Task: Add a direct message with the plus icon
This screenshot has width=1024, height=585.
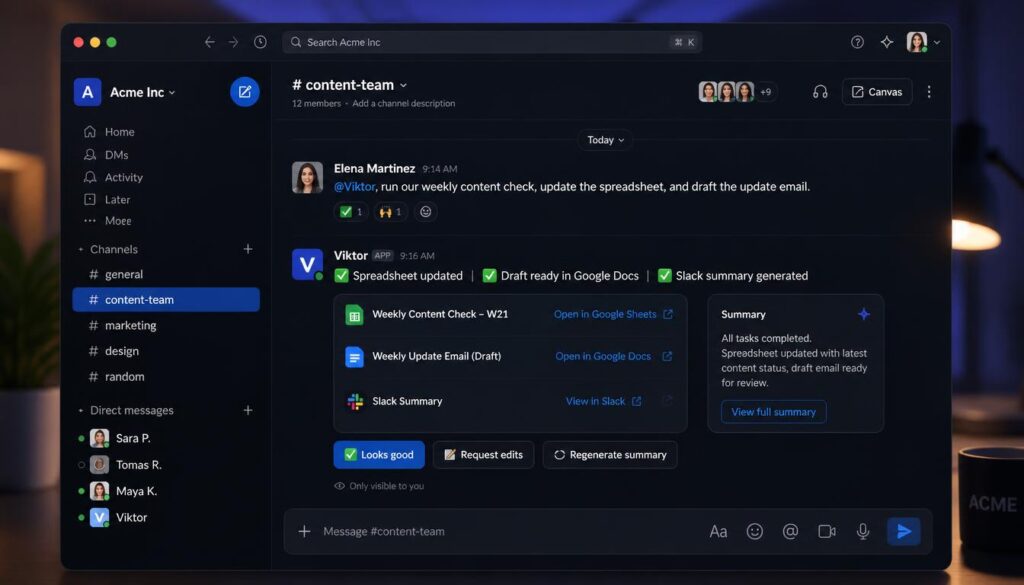Action: click(248, 410)
